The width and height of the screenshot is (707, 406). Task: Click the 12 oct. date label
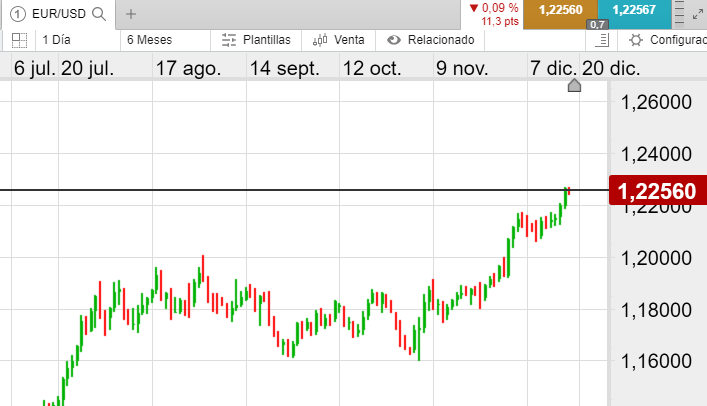pyautogui.click(x=372, y=69)
